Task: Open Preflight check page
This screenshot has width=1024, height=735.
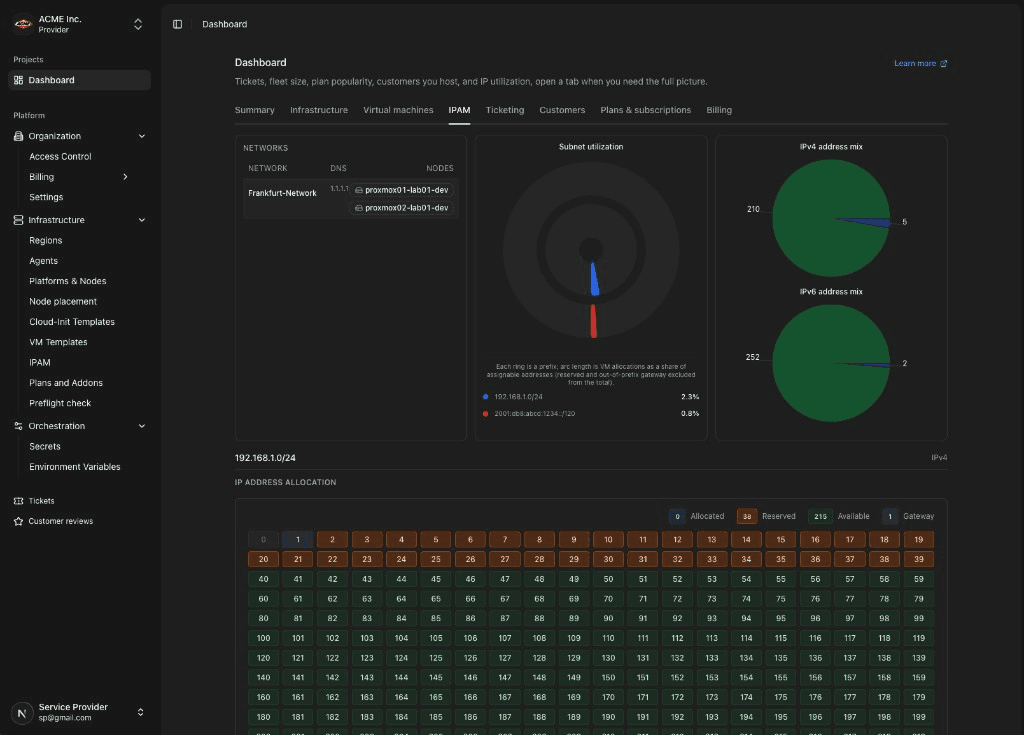Action: point(60,403)
